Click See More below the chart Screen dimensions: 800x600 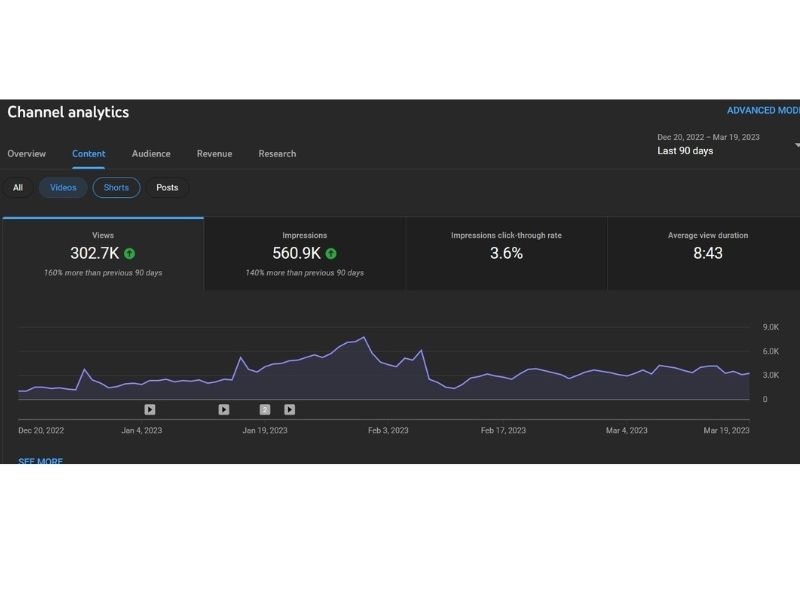(x=41, y=461)
